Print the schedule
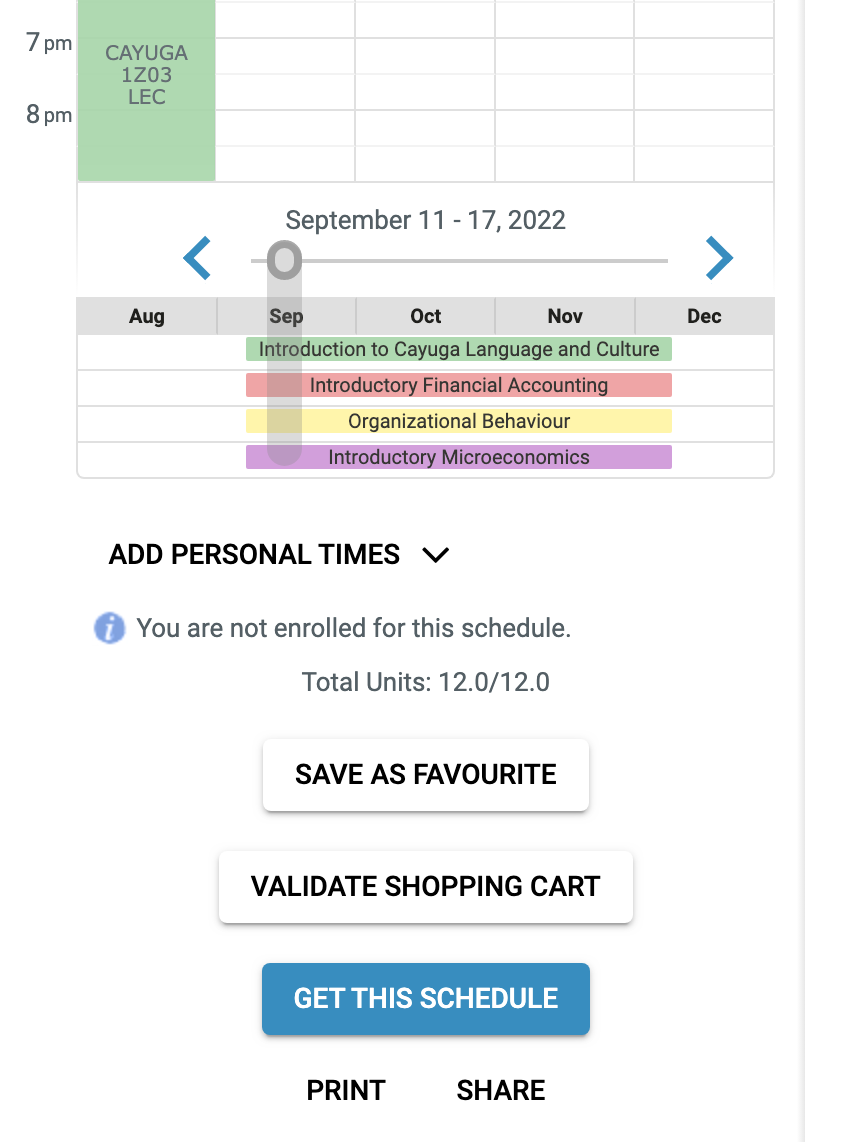The image size is (854, 1142). coord(346,1090)
